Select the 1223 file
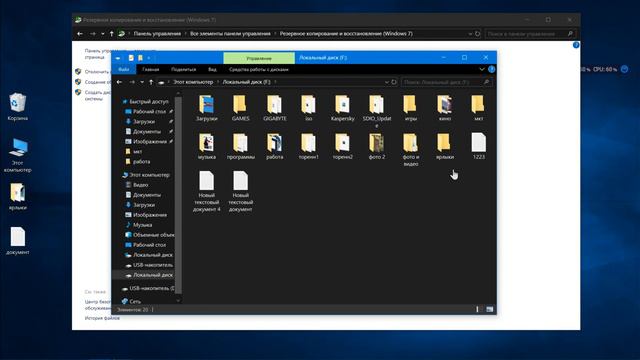This screenshot has width=640, height=360. click(478, 146)
